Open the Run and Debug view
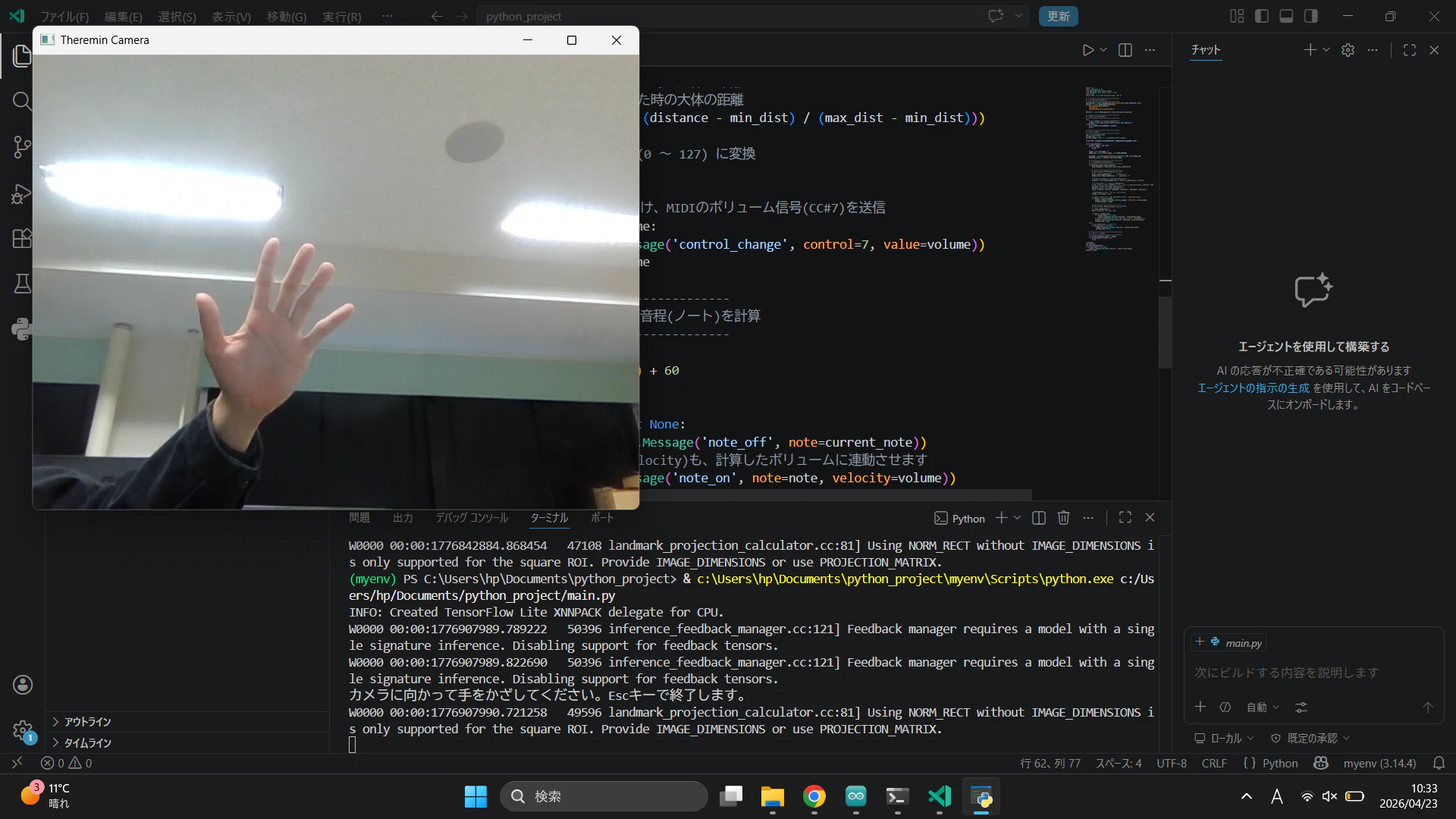Screen dimensions: 1456x819 (x=22, y=193)
